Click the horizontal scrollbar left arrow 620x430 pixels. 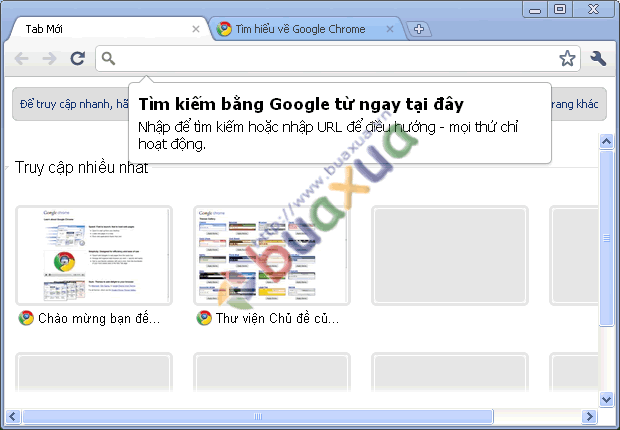12,416
